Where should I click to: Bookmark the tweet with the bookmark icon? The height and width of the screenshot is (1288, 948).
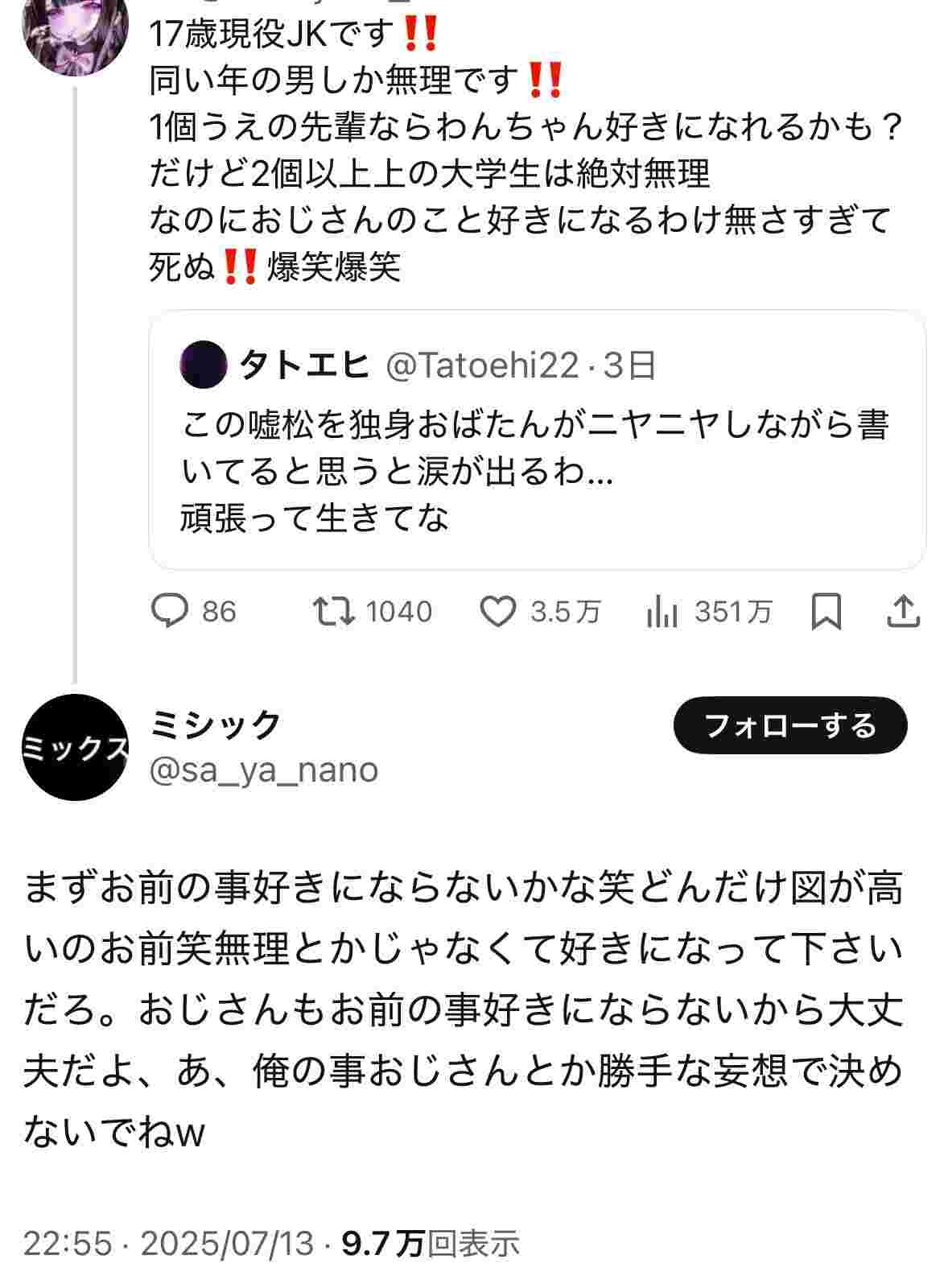(x=826, y=612)
